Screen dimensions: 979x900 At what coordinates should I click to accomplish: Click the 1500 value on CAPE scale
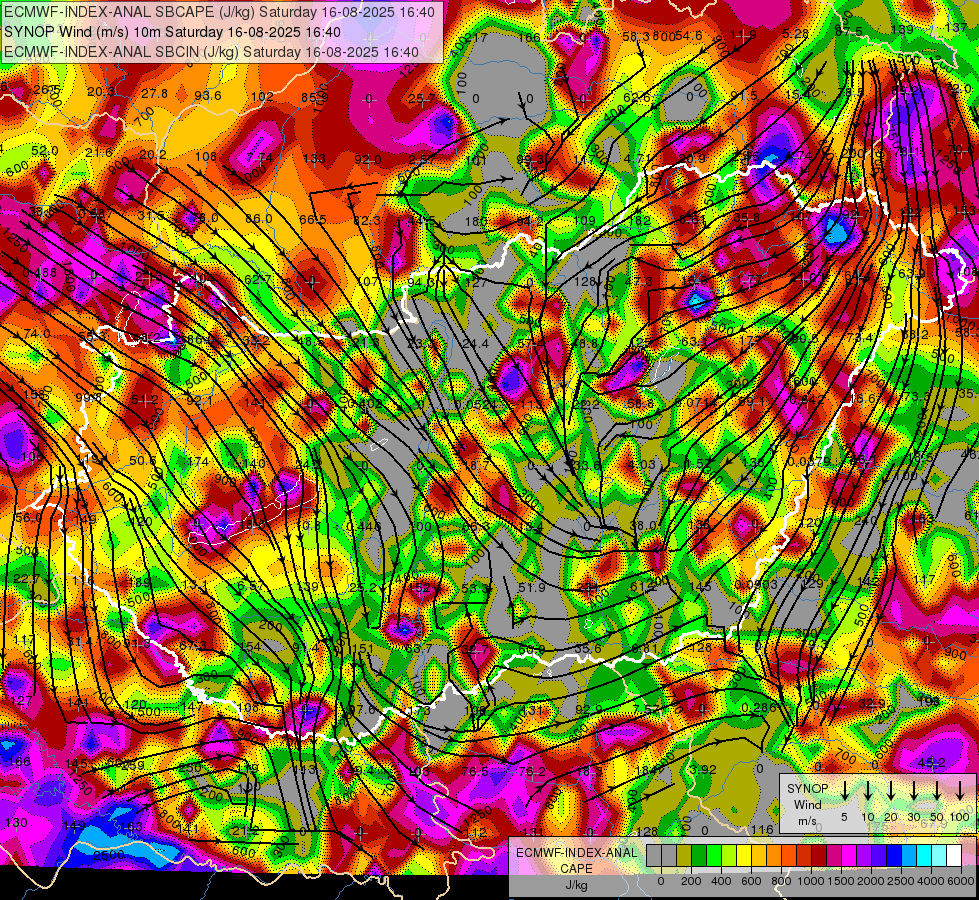point(841,881)
